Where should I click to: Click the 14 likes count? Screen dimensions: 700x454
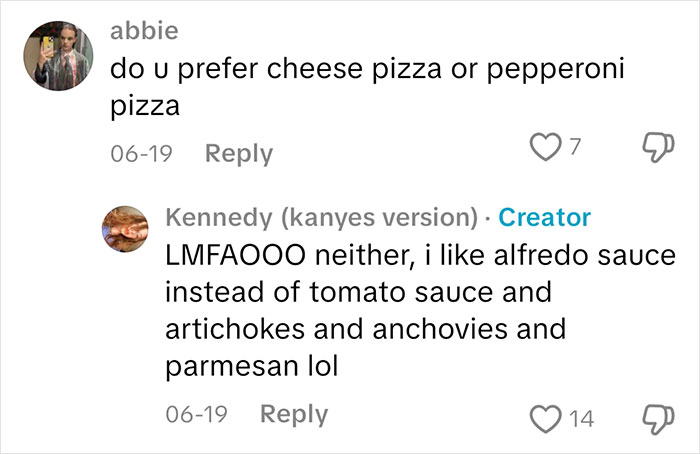pyautogui.click(x=581, y=419)
